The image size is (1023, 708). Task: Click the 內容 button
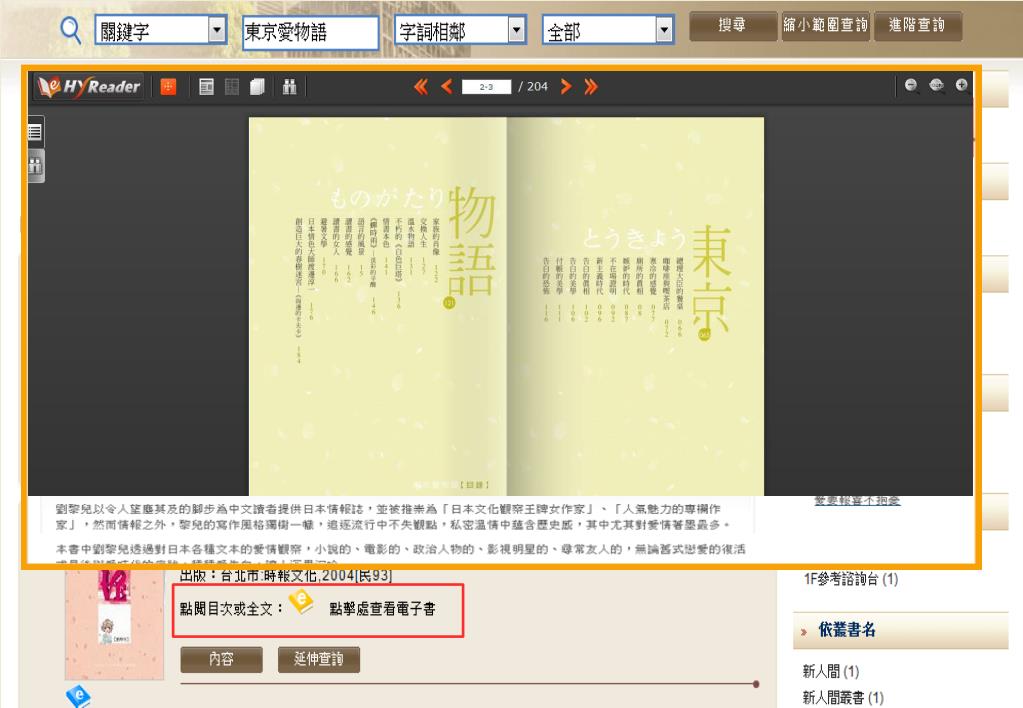click(x=221, y=659)
